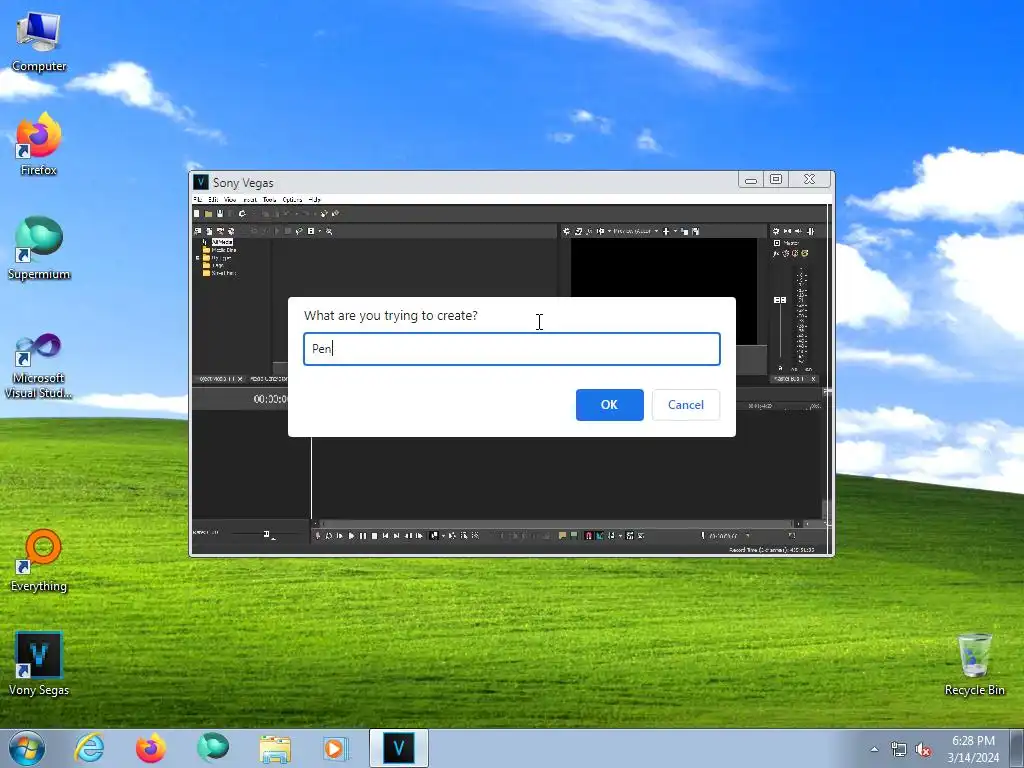Viewport: 1024px width, 768px height.
Task: Copy preview snapshot to clipboard icon
Action: pyautogui.click(x=684, y=231)
